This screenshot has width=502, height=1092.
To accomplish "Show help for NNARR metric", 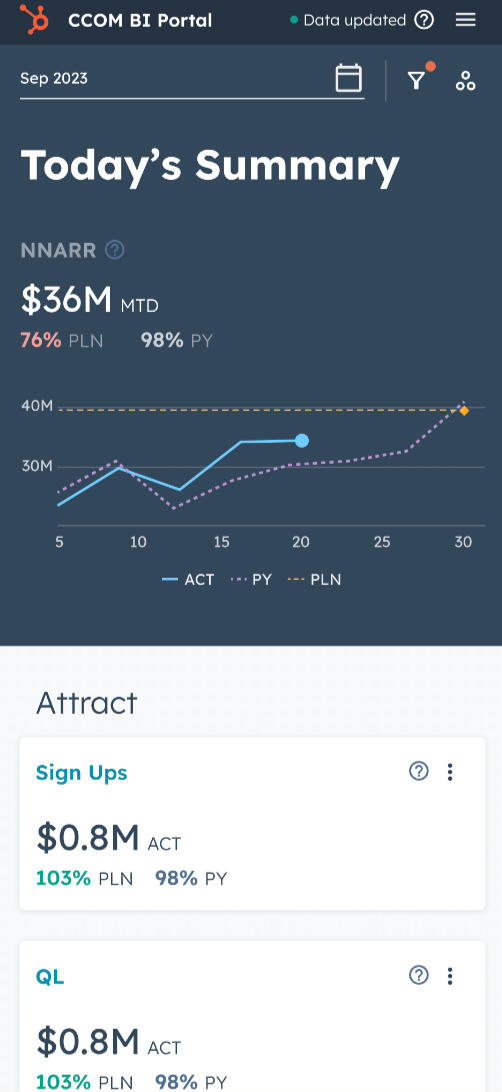I will click(x=114, y=250).
